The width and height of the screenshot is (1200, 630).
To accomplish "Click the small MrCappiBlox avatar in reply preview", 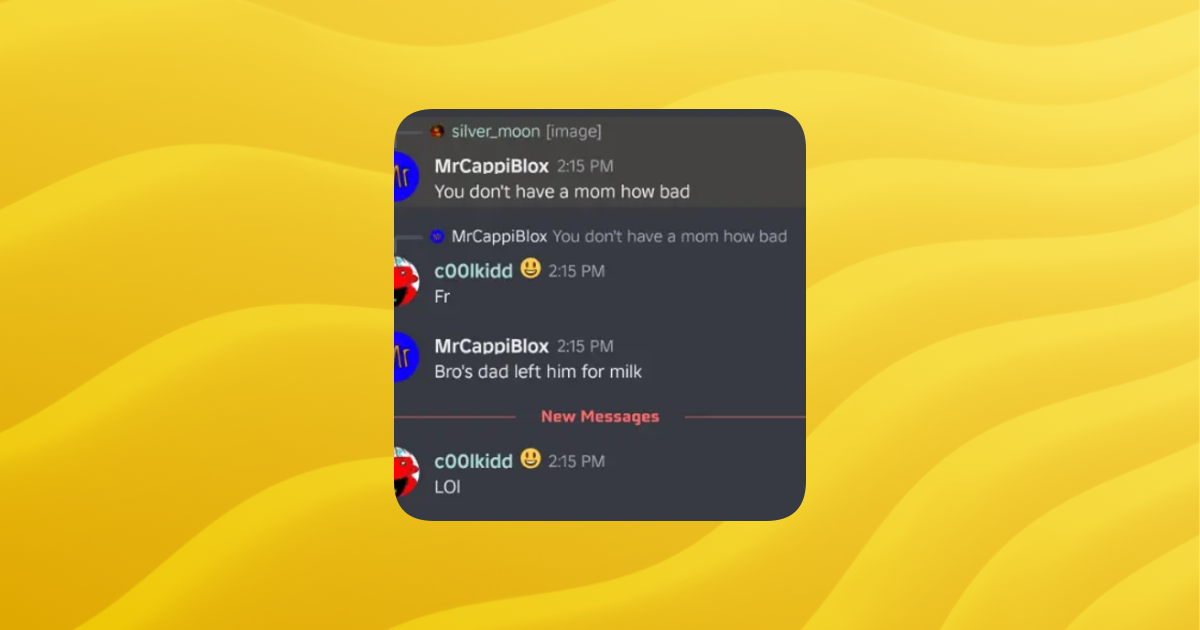I will pyautogui.click(x=437, y=237).
